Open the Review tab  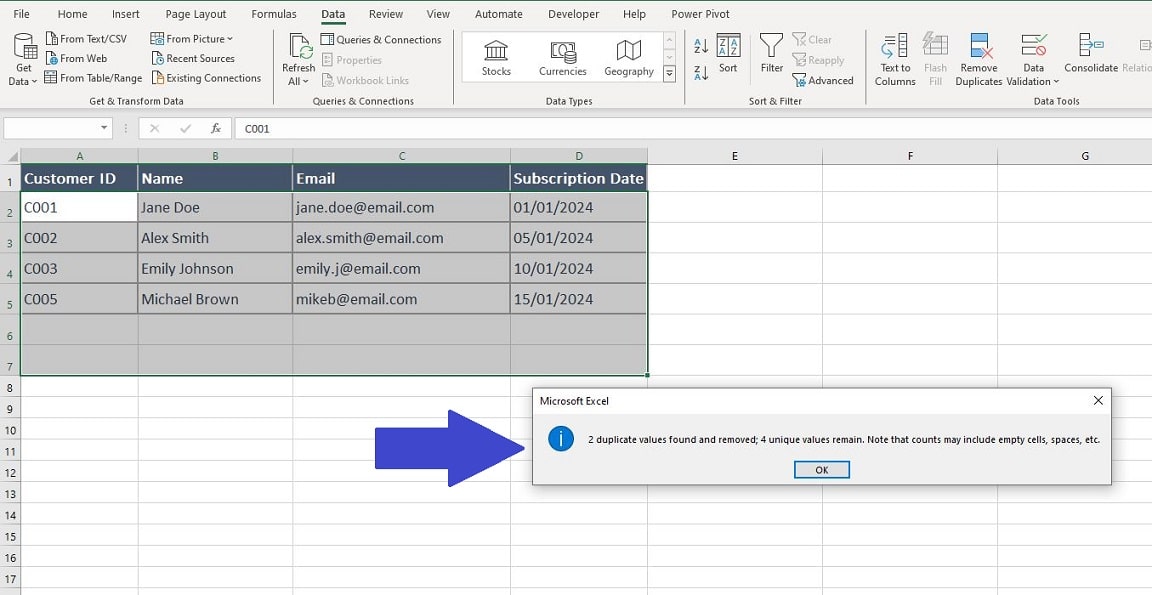[x=385, y=13]
